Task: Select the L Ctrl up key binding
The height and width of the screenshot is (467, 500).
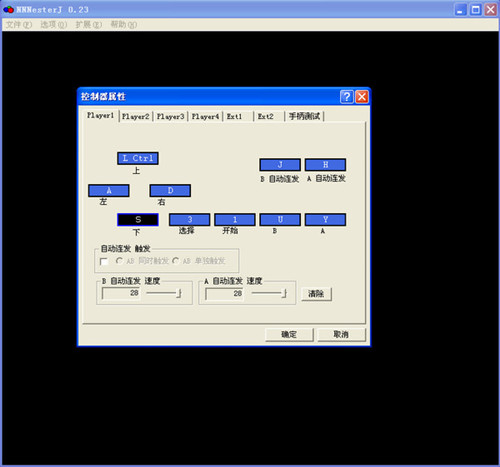Action: (138, 158)
